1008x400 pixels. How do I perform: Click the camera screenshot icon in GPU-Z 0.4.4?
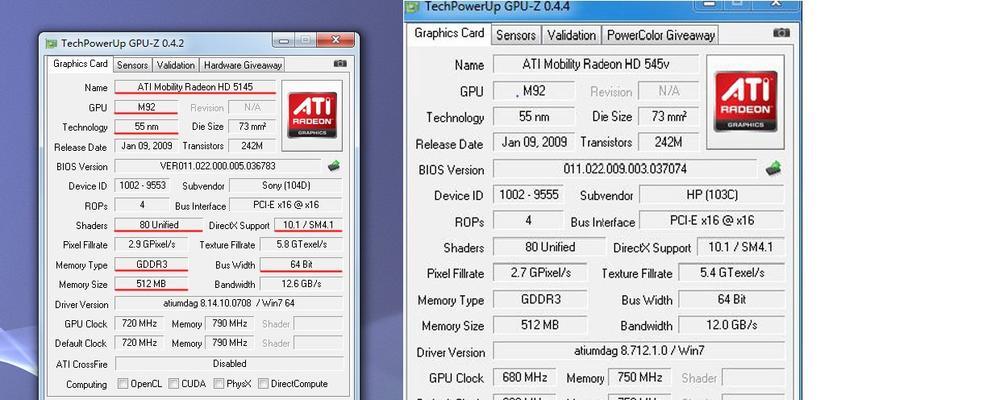coord(782,32)
